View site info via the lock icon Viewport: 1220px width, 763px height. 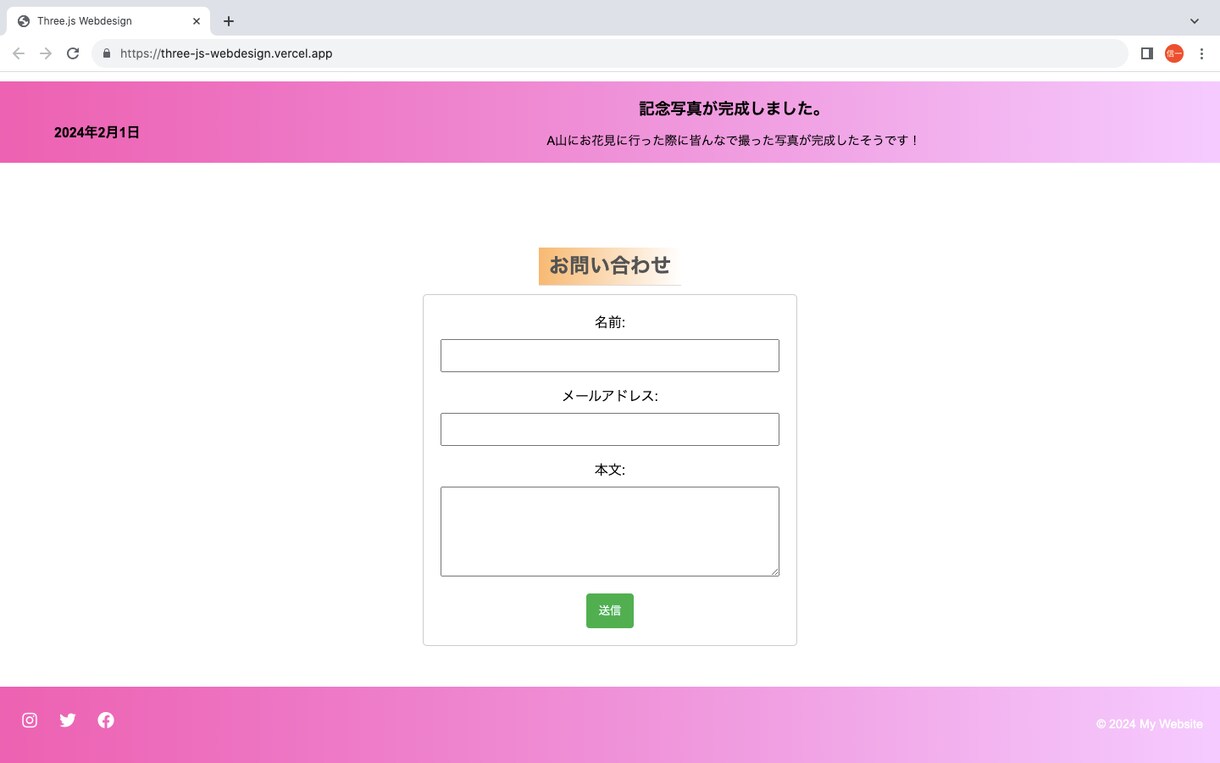pos(107,53)
